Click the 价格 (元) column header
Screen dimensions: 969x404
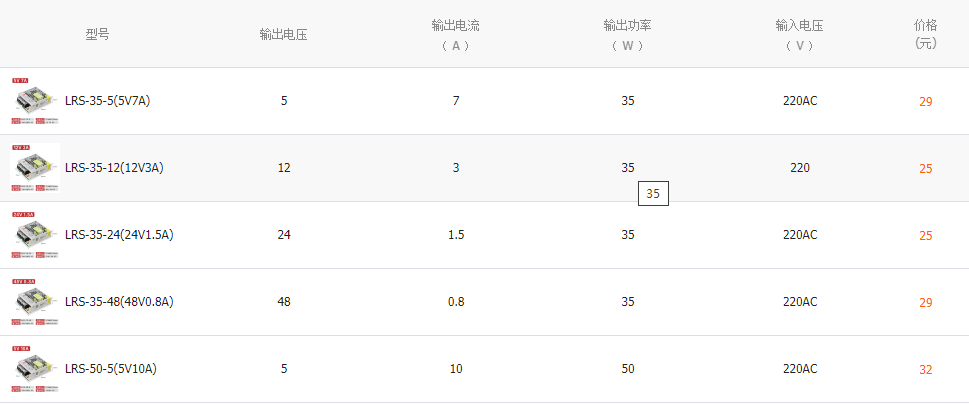[925, 34]
